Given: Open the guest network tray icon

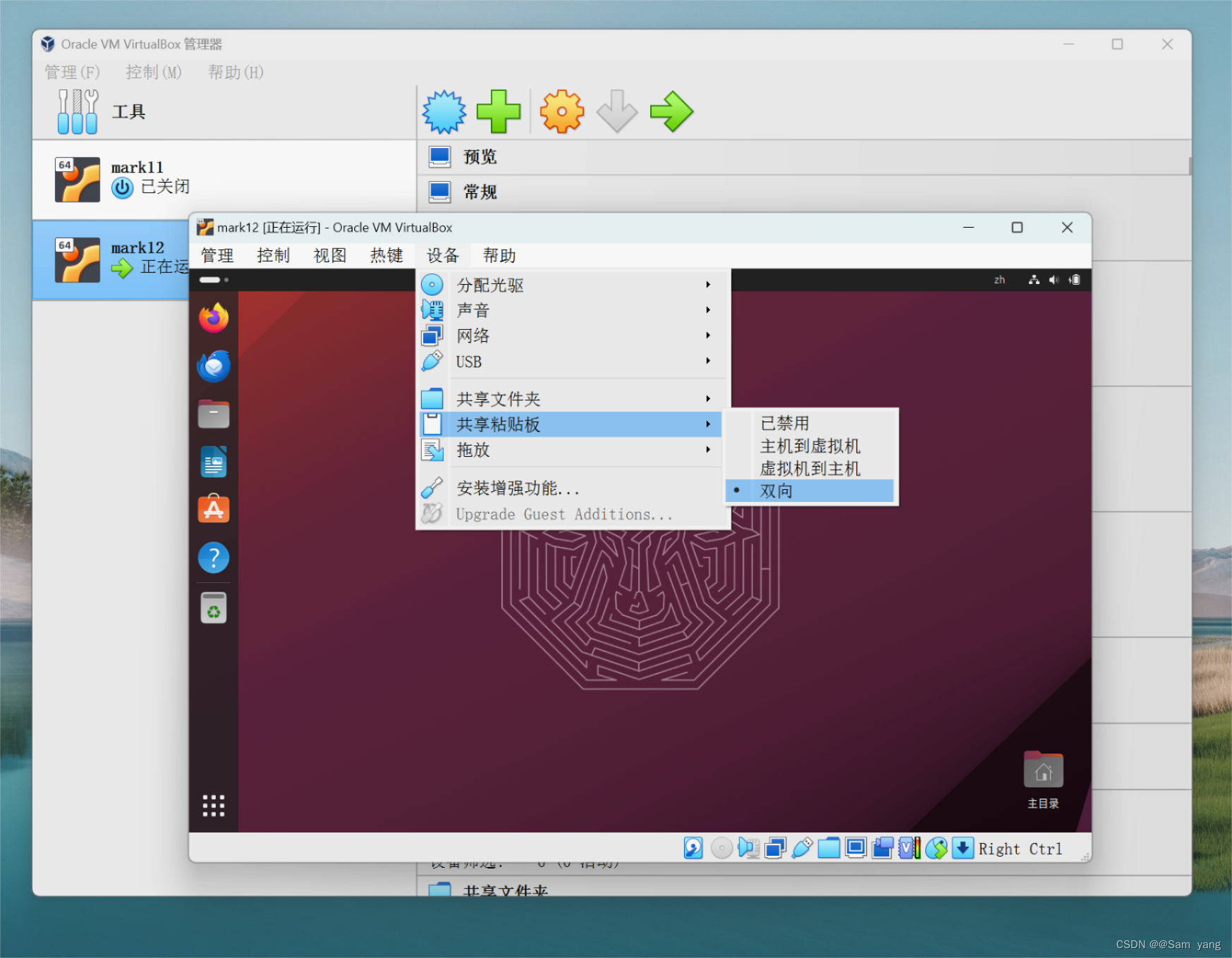Looking at the screenshot, I should tap(1034, 280).
